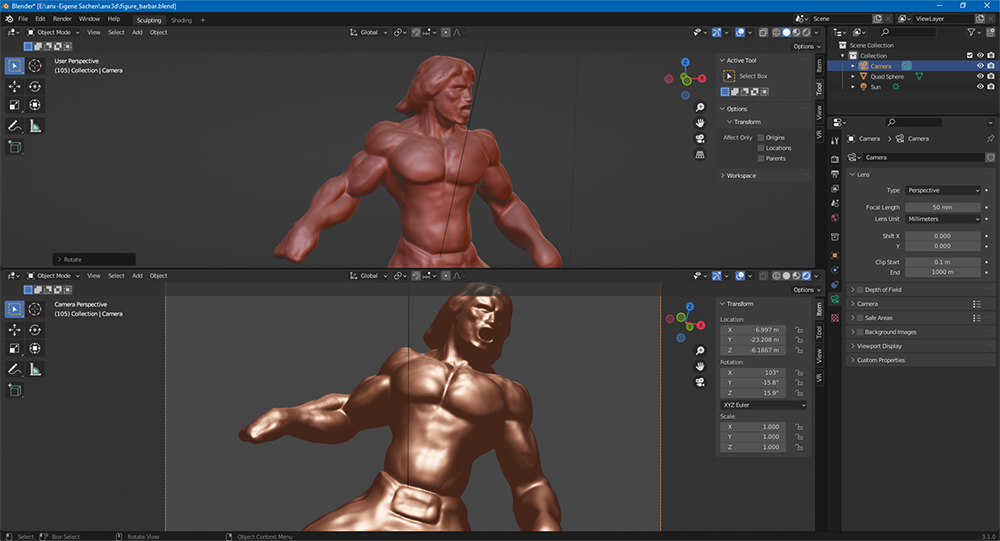Open the XYZ Euler rotation mode dropdown
1000x541 pixels.
tap(764, 405)
